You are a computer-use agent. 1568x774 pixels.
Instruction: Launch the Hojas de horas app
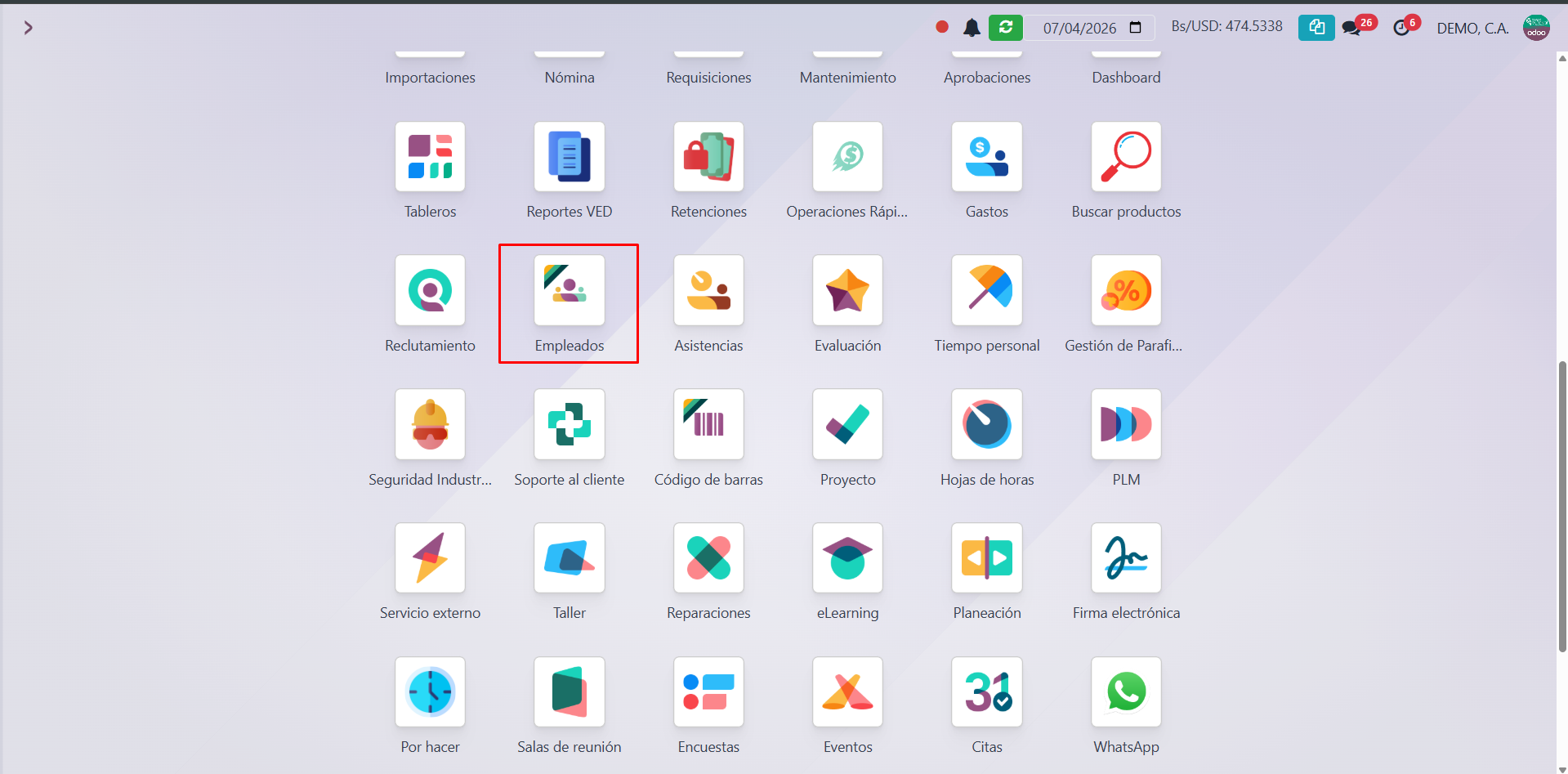coord(986,424)
